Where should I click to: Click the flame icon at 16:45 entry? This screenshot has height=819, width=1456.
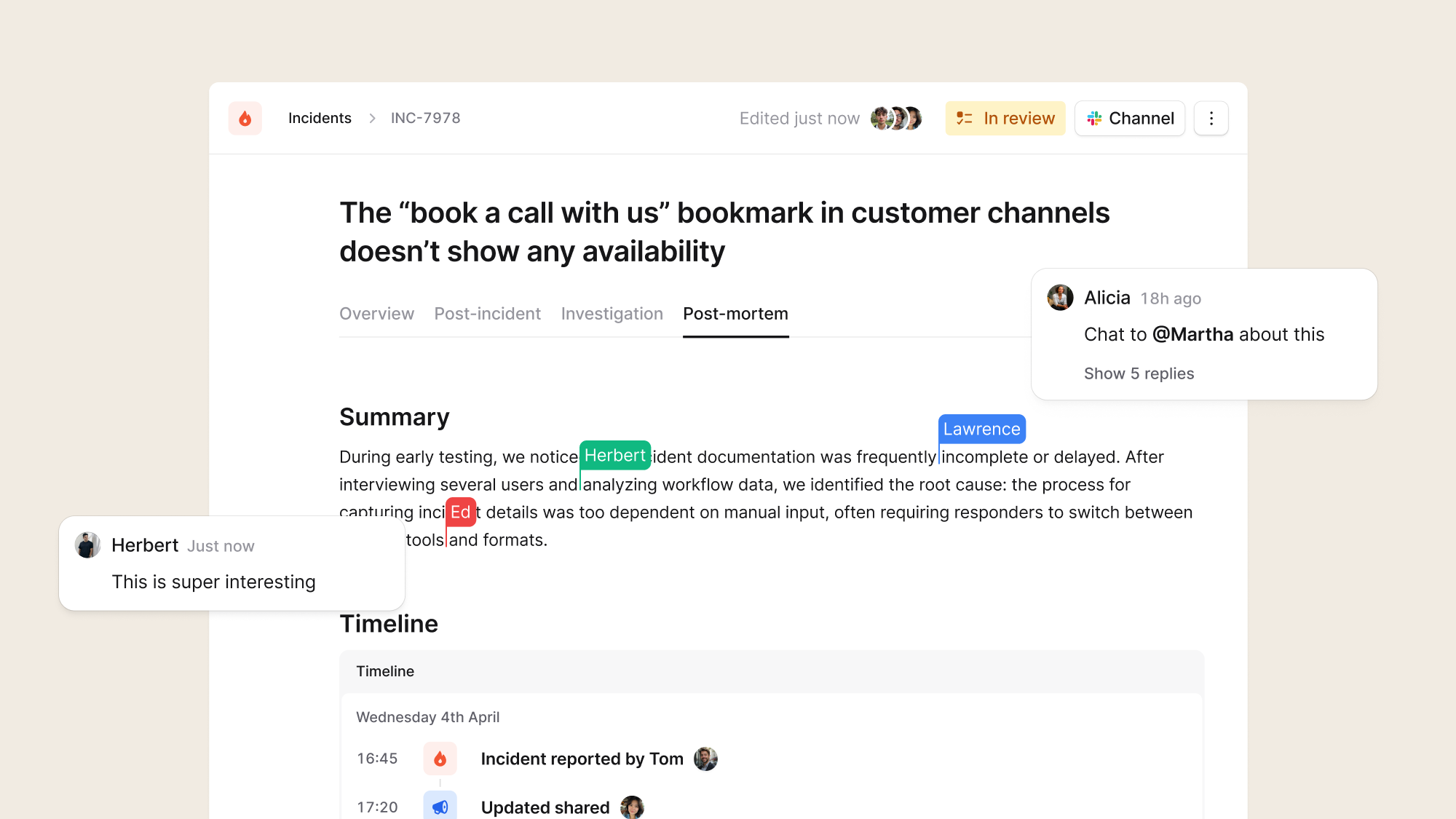[440, 759]
